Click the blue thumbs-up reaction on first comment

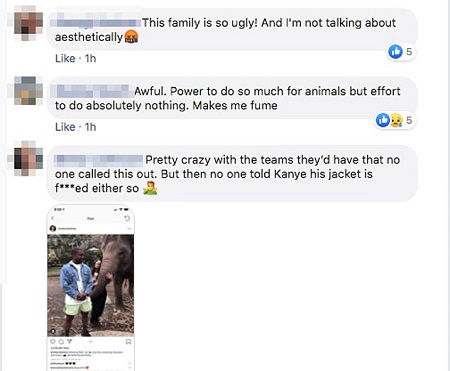tap(395, 52)
